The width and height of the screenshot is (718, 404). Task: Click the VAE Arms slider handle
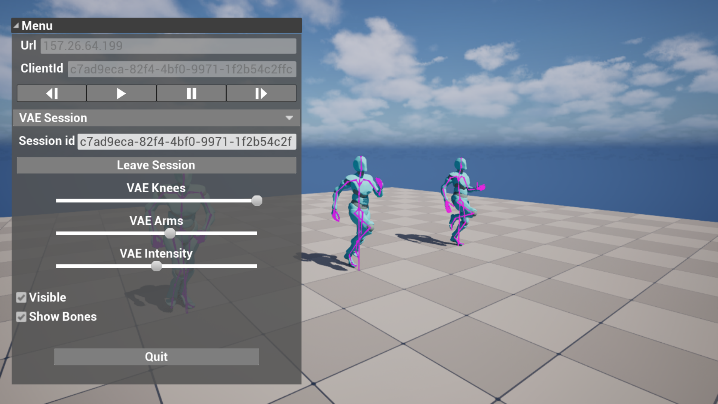(170, 233)
